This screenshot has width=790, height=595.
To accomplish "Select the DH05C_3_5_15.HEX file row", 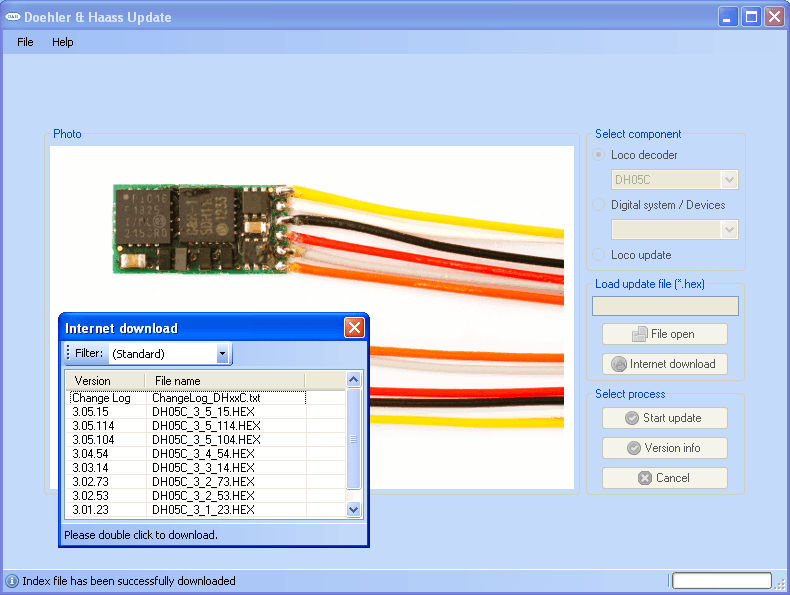I will coord(206,412).
